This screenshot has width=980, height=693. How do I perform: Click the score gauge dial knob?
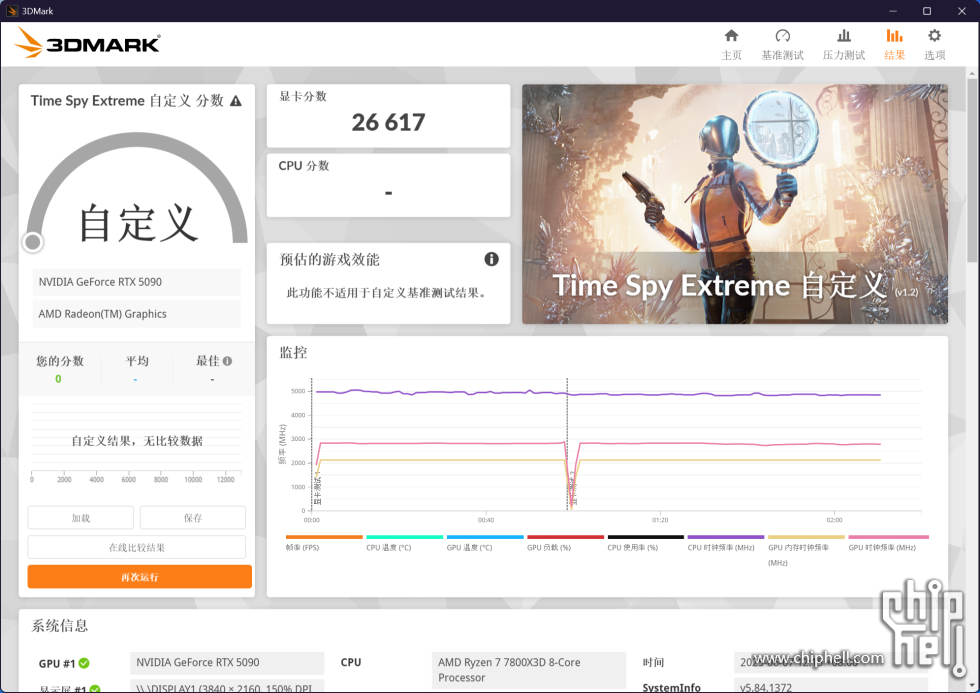click(32, 242)
